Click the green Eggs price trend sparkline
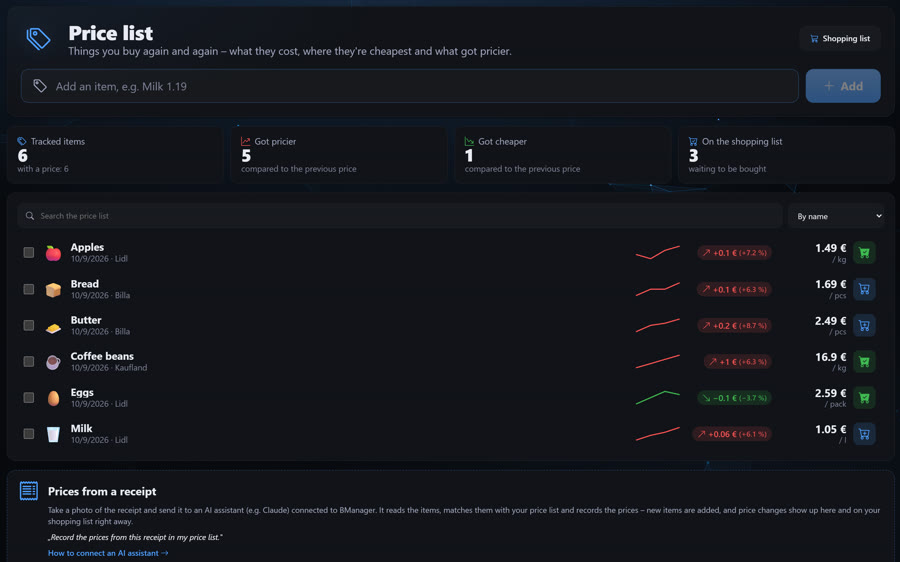This screenshot has width=900, height=562. (x=658, y=398)
